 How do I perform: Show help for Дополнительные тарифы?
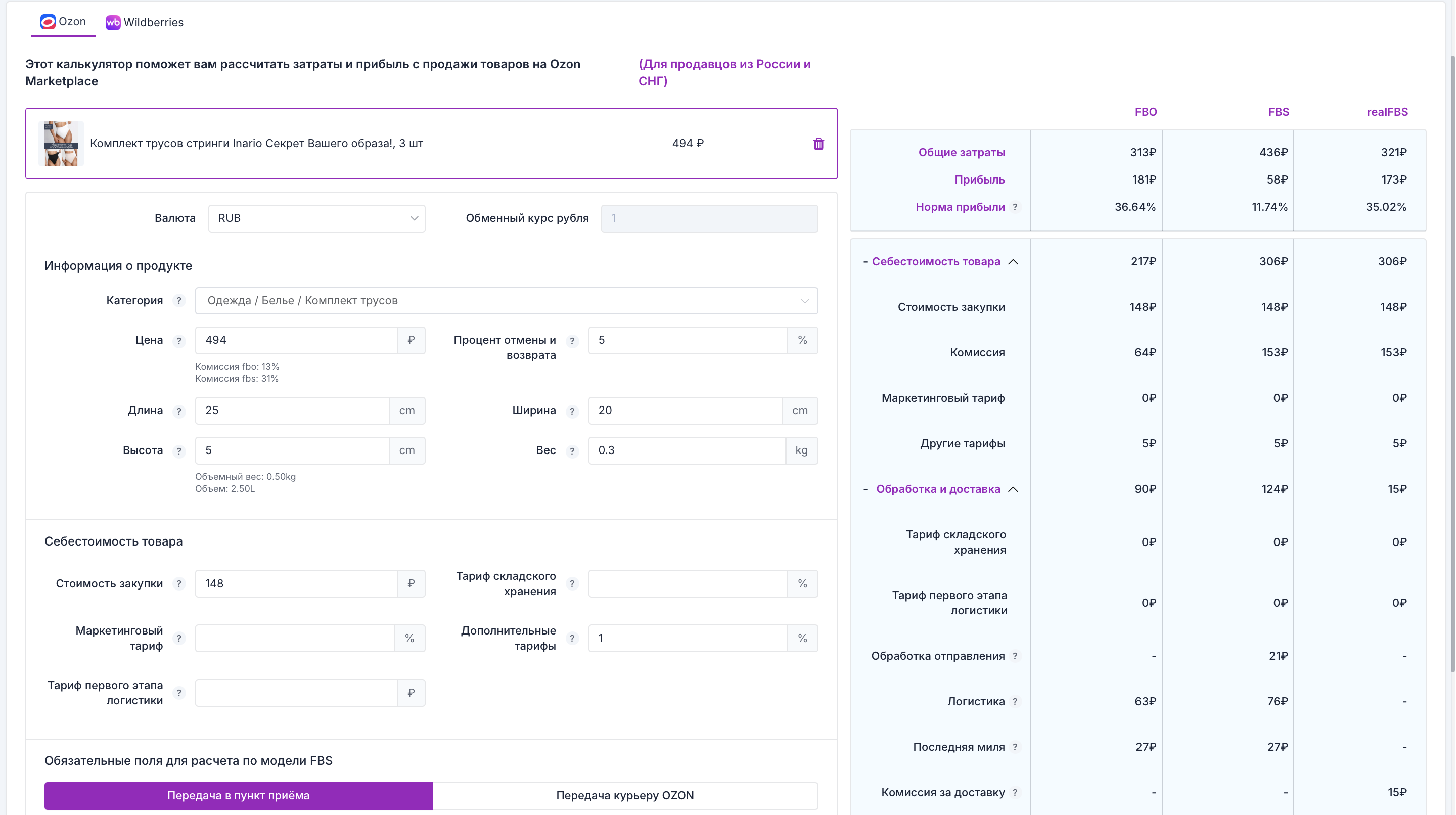pyautogui.click(x=572, y=639)
